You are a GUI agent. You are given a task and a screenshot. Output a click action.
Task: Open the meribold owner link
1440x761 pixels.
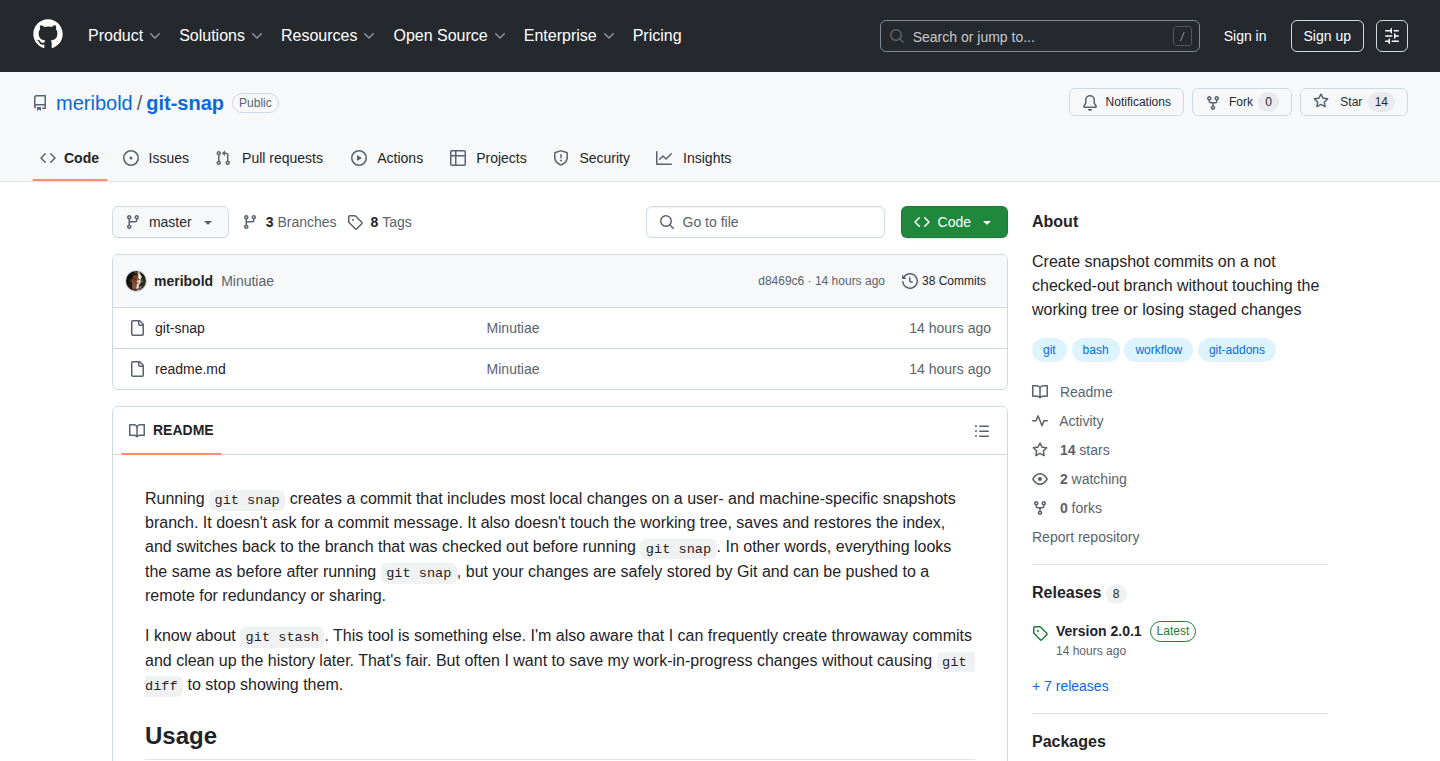click(x=94, y=103)
